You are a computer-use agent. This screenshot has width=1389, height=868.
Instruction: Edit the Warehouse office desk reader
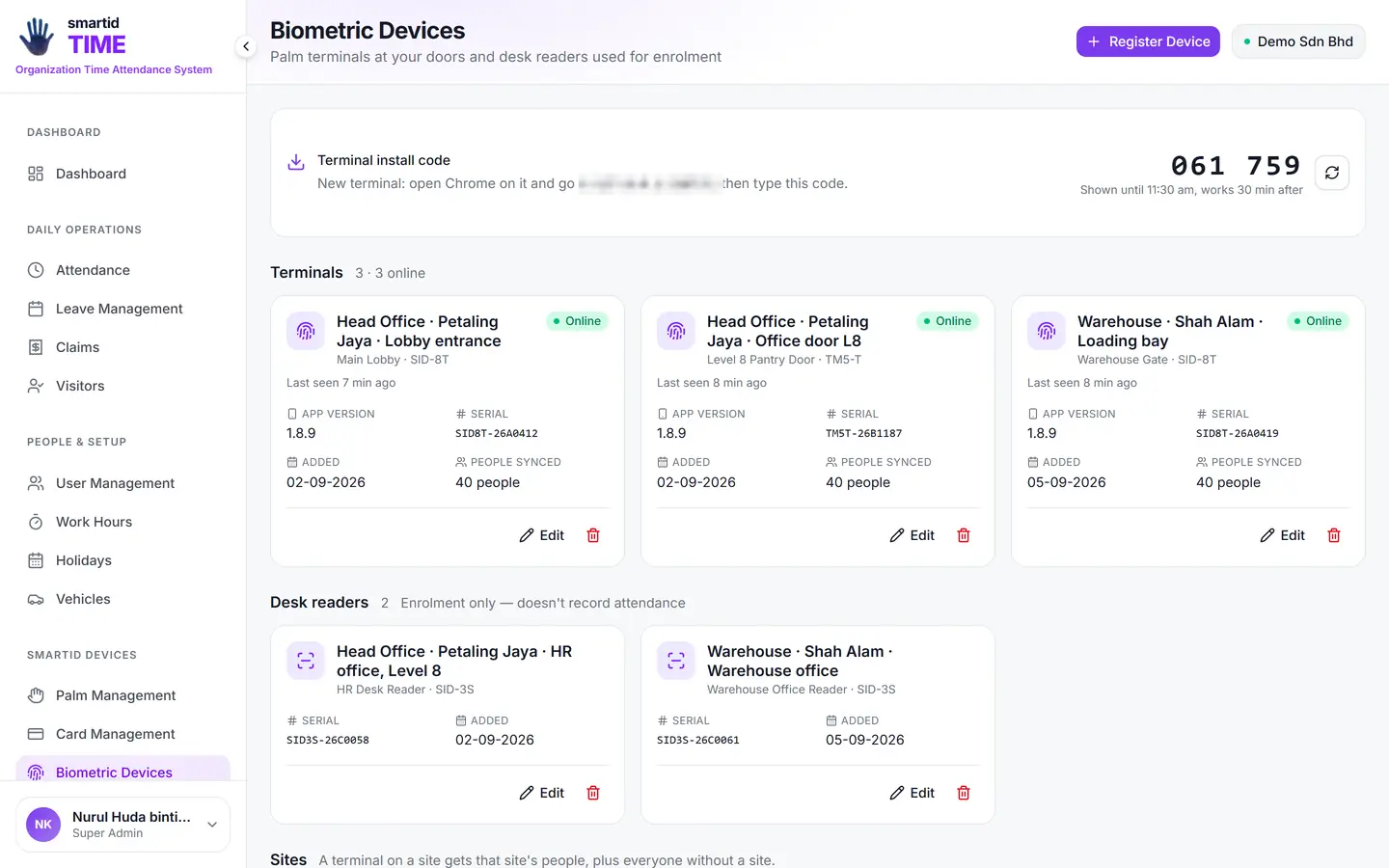point(912,793)
